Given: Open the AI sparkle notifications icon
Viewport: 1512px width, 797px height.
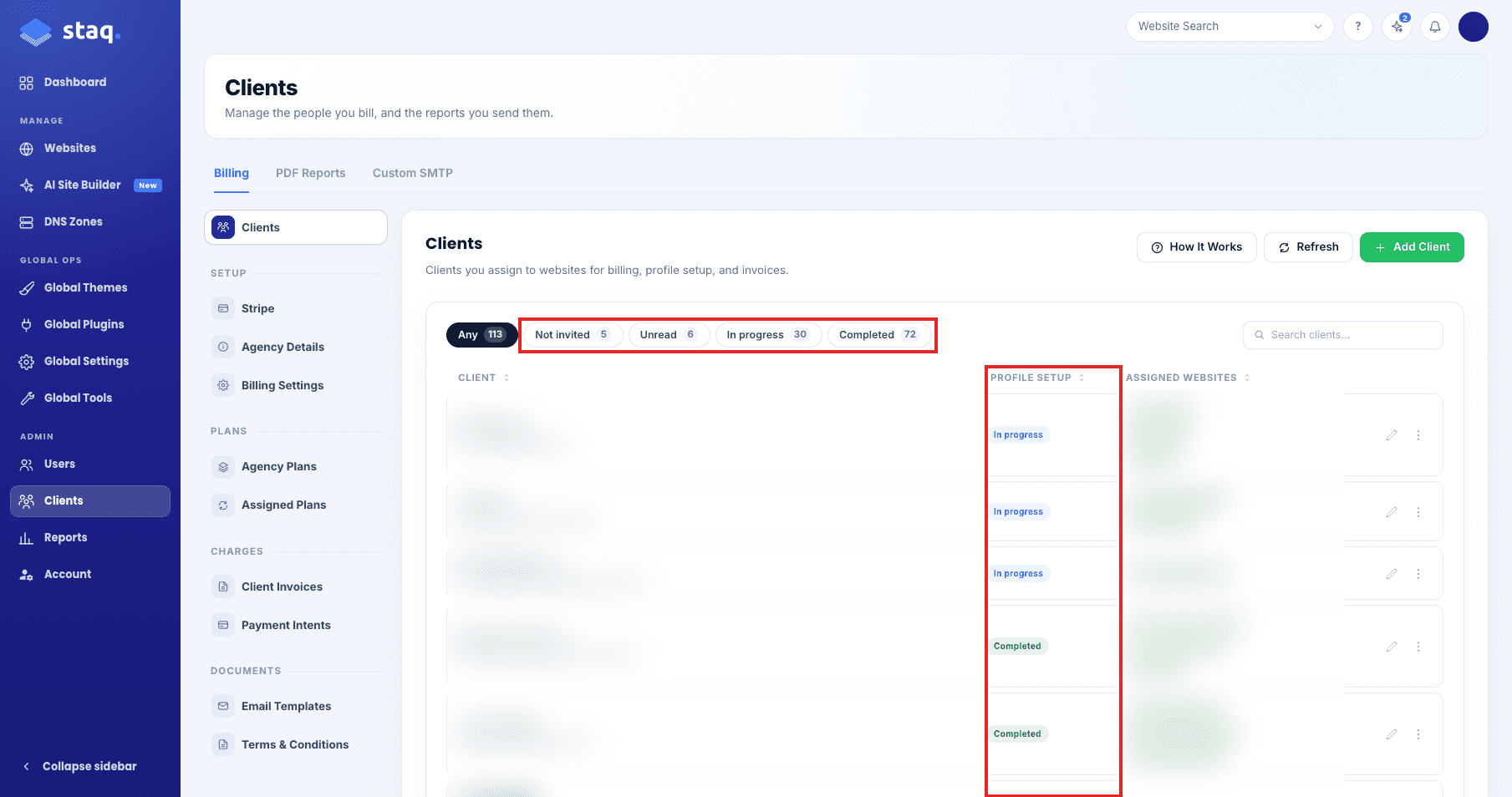Looking at the screenshot, I should tap(1397, 27).
